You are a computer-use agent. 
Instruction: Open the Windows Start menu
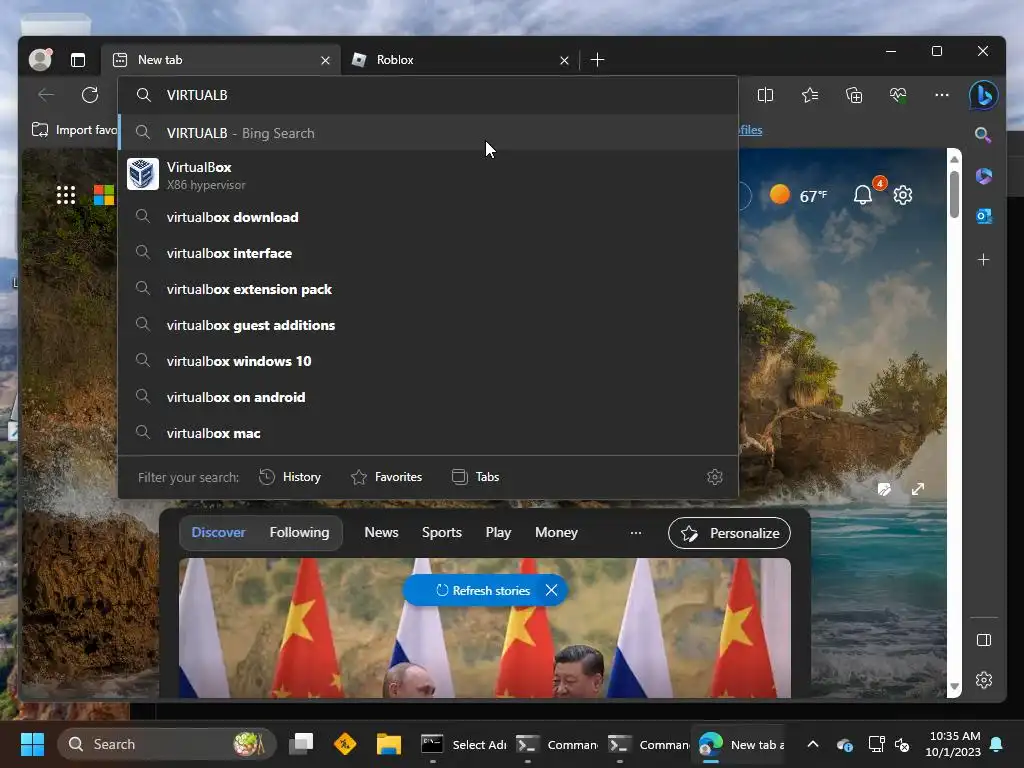[32, 744]
